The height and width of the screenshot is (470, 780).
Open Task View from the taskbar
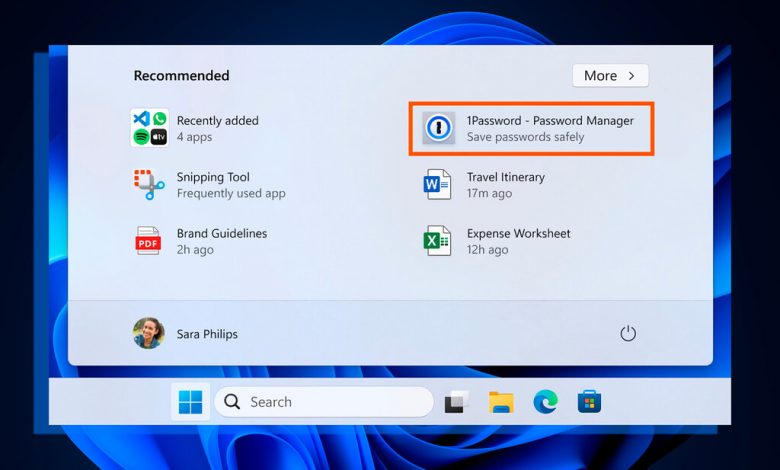[x=456, y=402]
